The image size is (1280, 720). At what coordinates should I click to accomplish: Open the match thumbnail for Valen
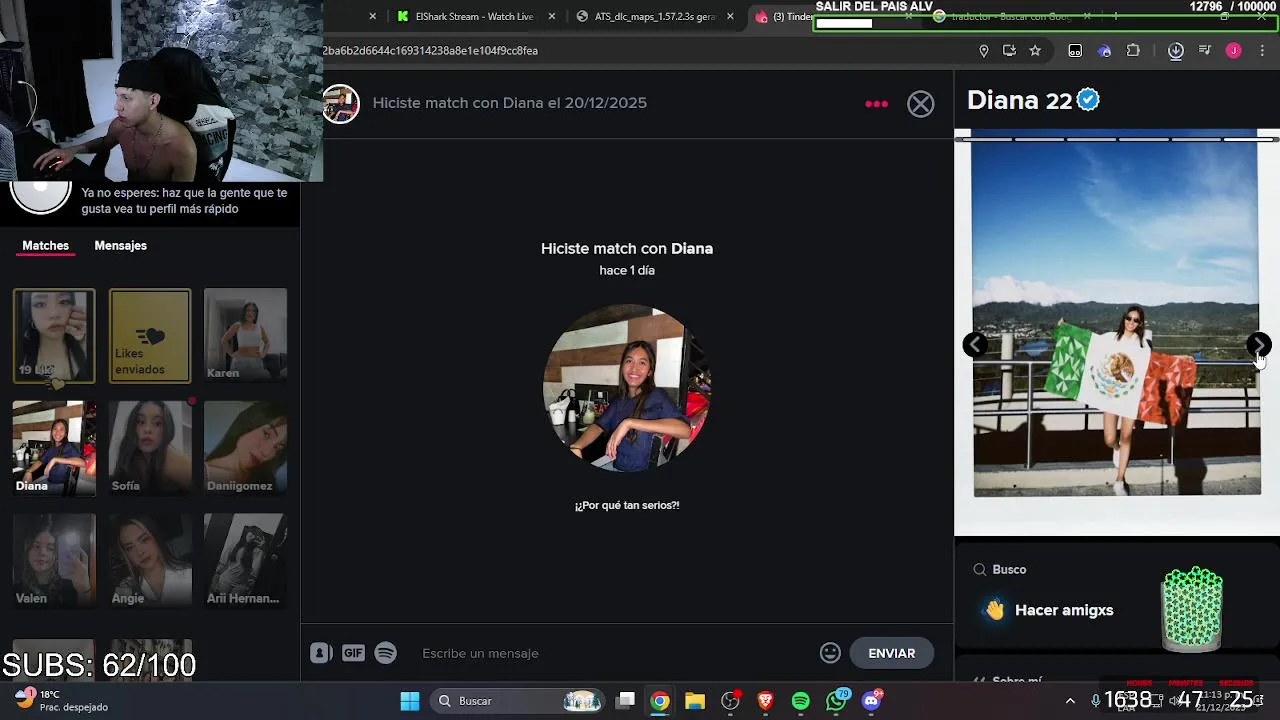(x=54, y=561)
